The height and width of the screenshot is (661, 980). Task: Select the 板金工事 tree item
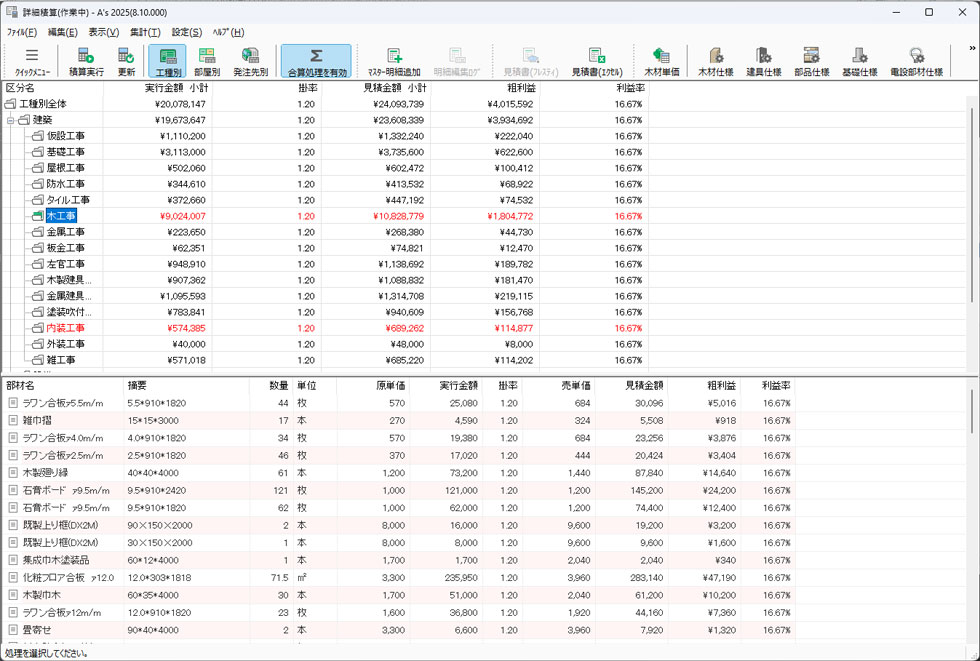pyautogui.click(x=66, y=248)
